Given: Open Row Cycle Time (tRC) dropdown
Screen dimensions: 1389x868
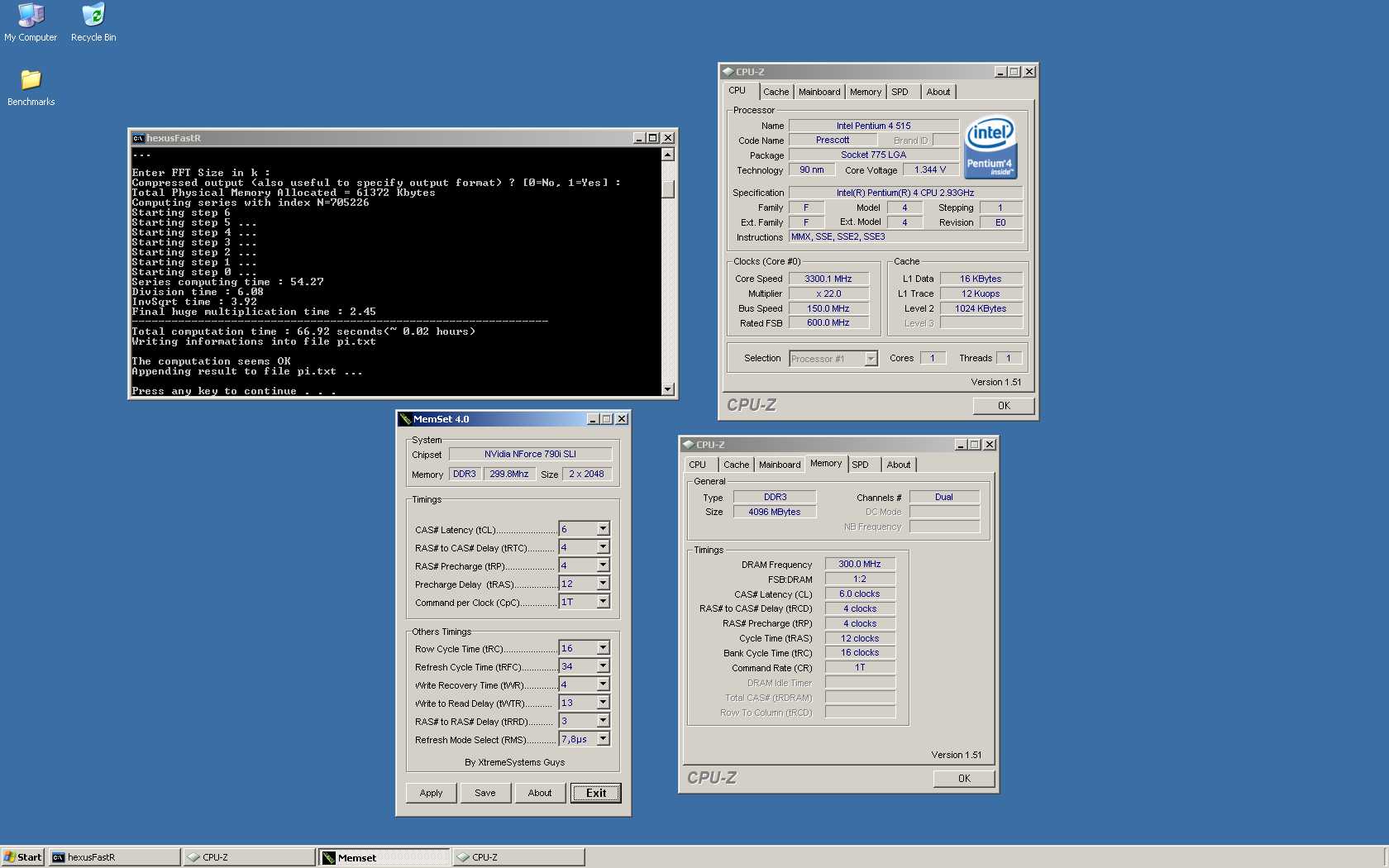Looking at the screenshot, I should pyautogui.click(x=604, y=648).
